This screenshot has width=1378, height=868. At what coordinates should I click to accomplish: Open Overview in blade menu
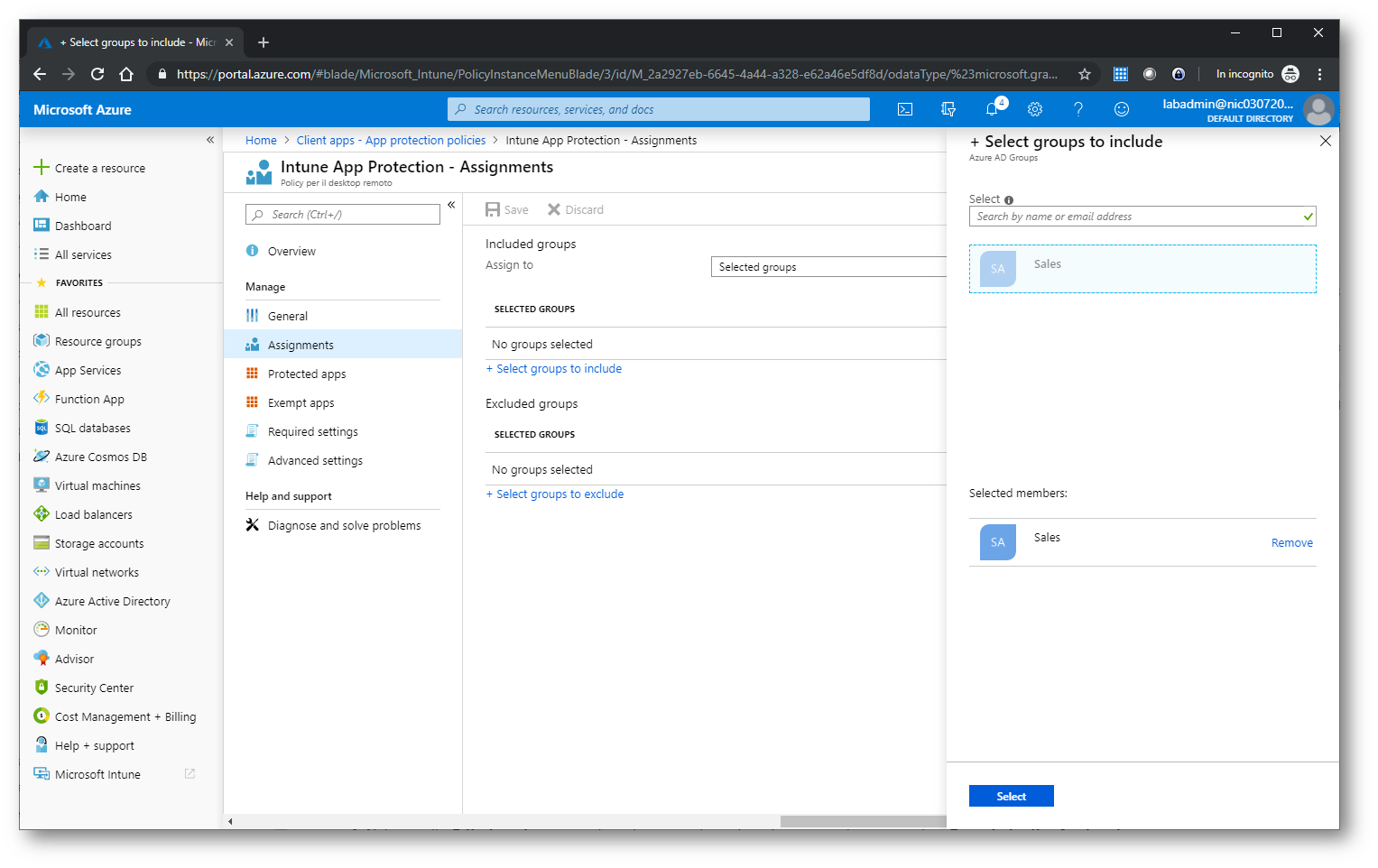coord(291,251)
